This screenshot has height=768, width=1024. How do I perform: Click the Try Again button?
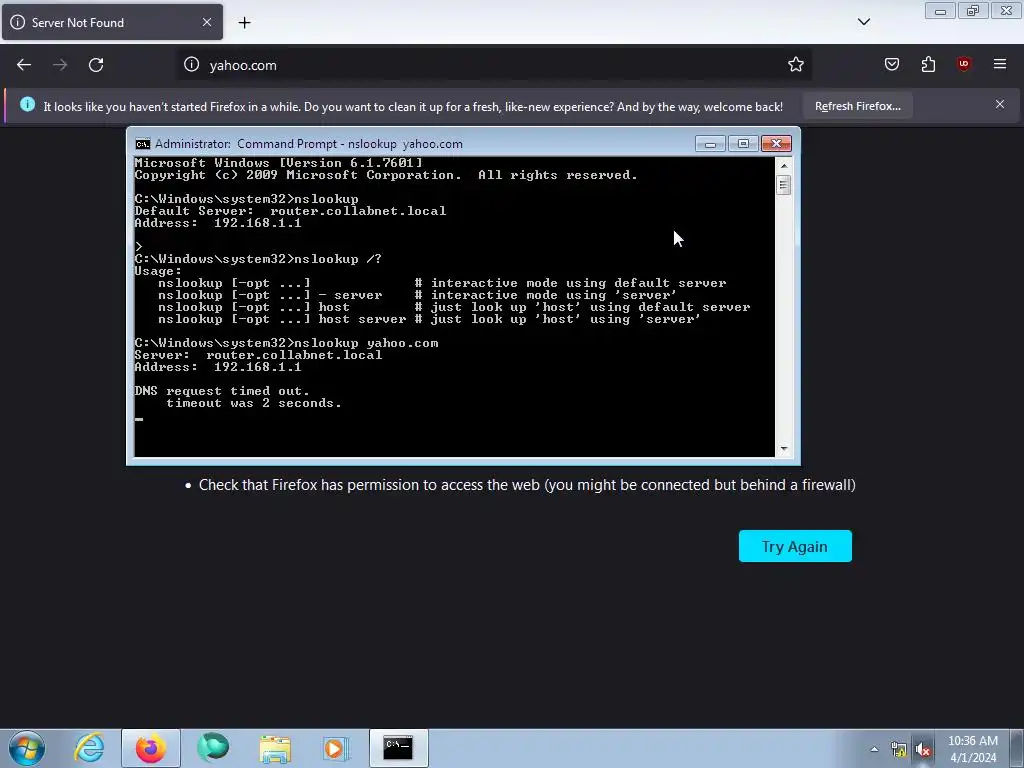795,546
